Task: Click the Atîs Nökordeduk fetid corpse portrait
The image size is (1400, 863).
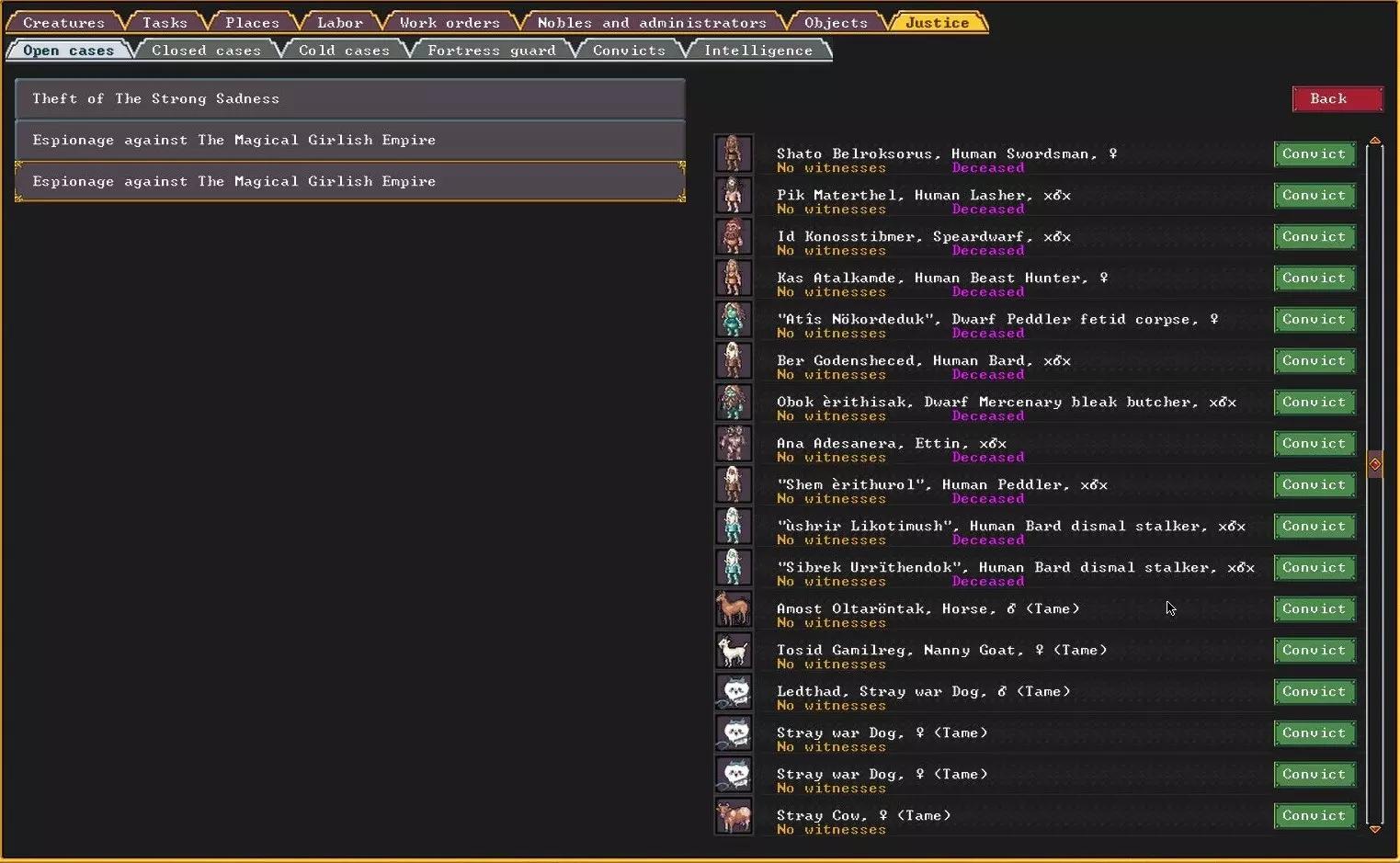Action: pos(734,320)
